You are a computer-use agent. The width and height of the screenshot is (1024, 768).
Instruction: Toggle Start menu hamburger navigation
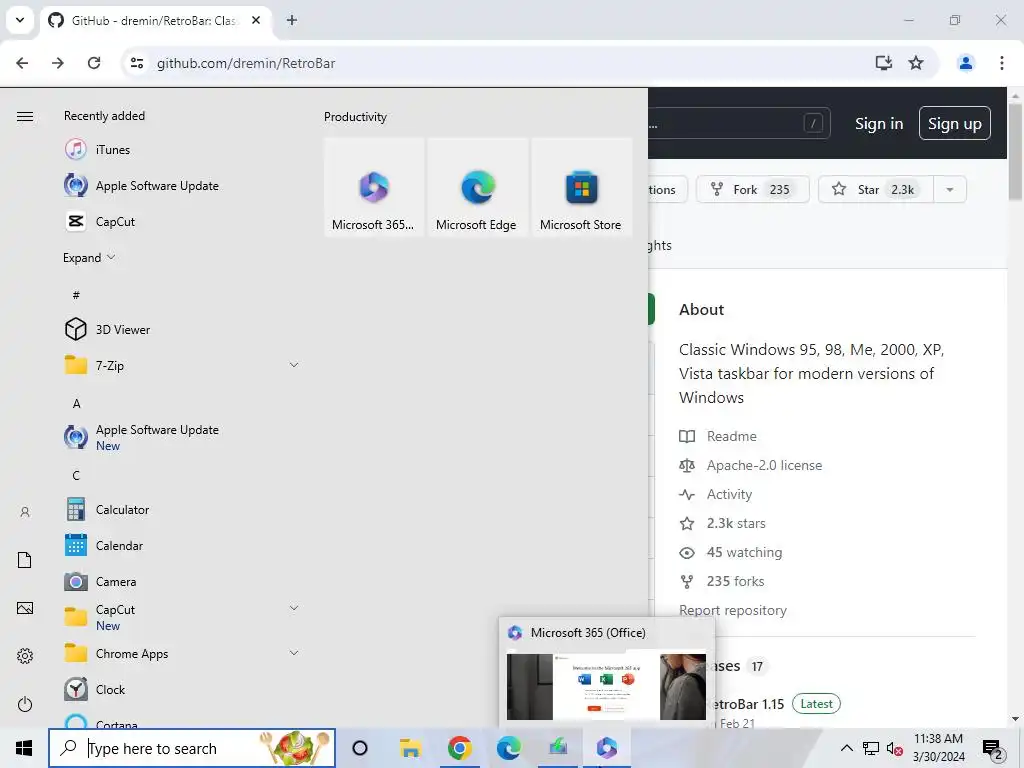pos(25,116)
